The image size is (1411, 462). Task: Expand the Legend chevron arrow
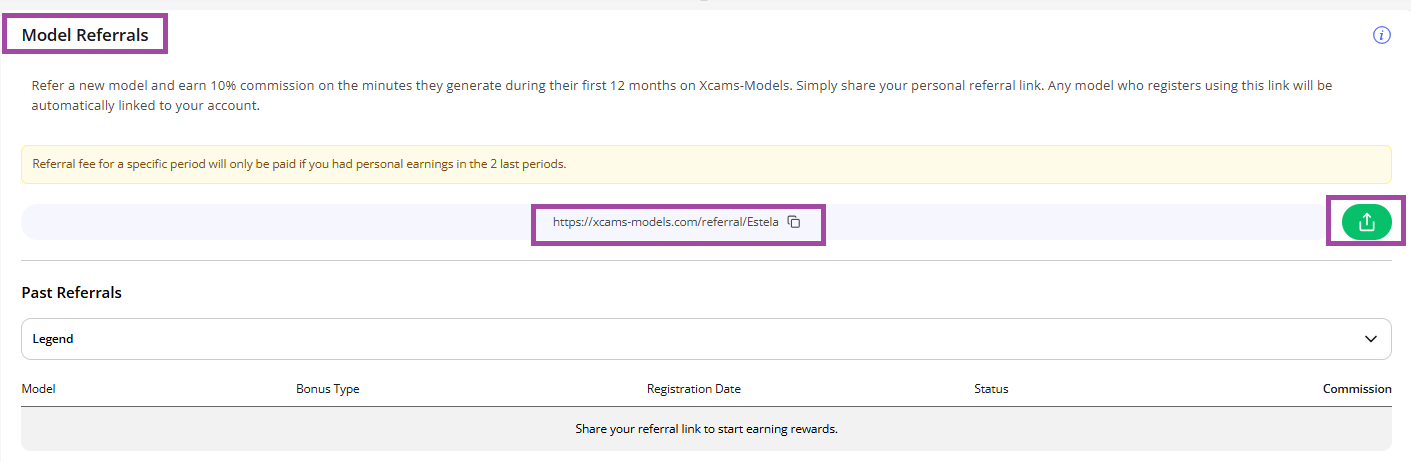tap(1371, 339)
